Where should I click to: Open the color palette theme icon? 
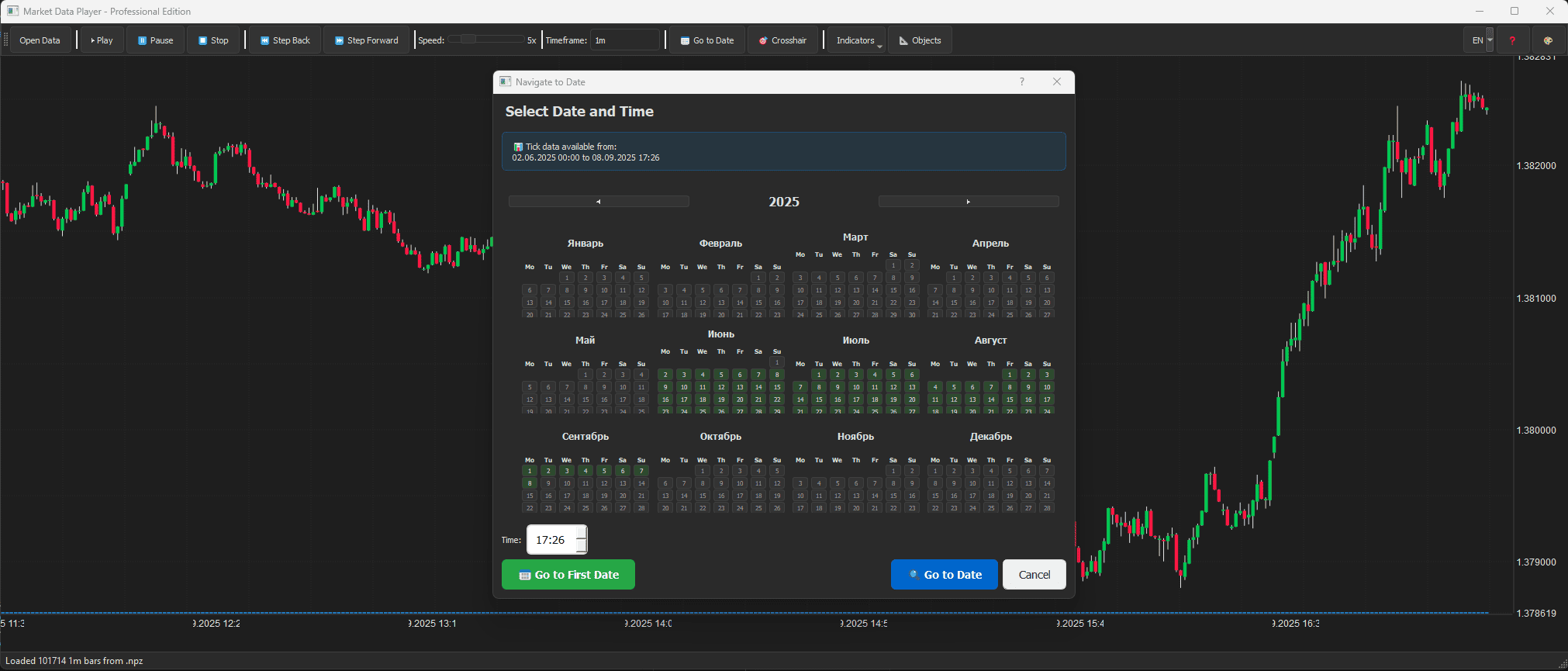click(x=1548, y=40)
